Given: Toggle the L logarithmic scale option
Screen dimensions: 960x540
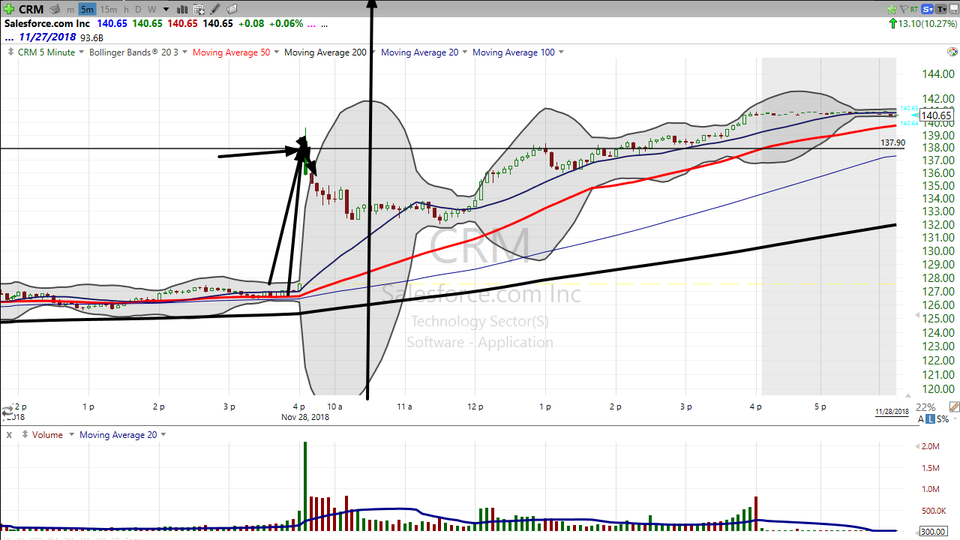Looking at the screenshot, I should pos(931,419).
